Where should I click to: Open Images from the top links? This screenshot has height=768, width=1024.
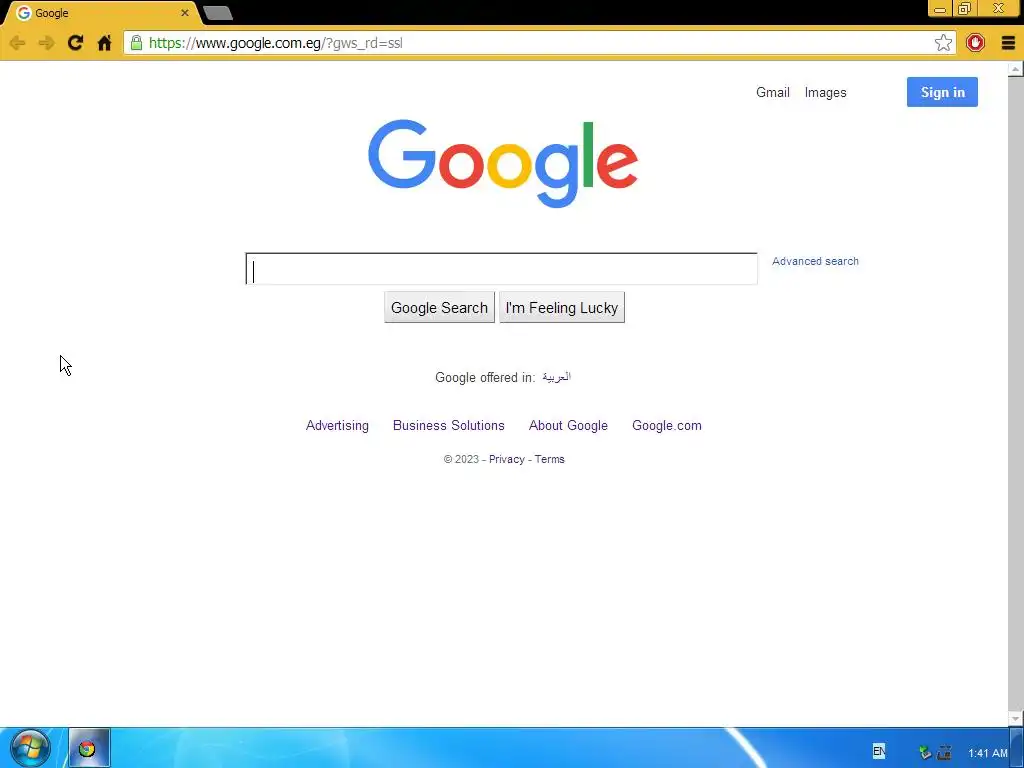coord(825,92)
